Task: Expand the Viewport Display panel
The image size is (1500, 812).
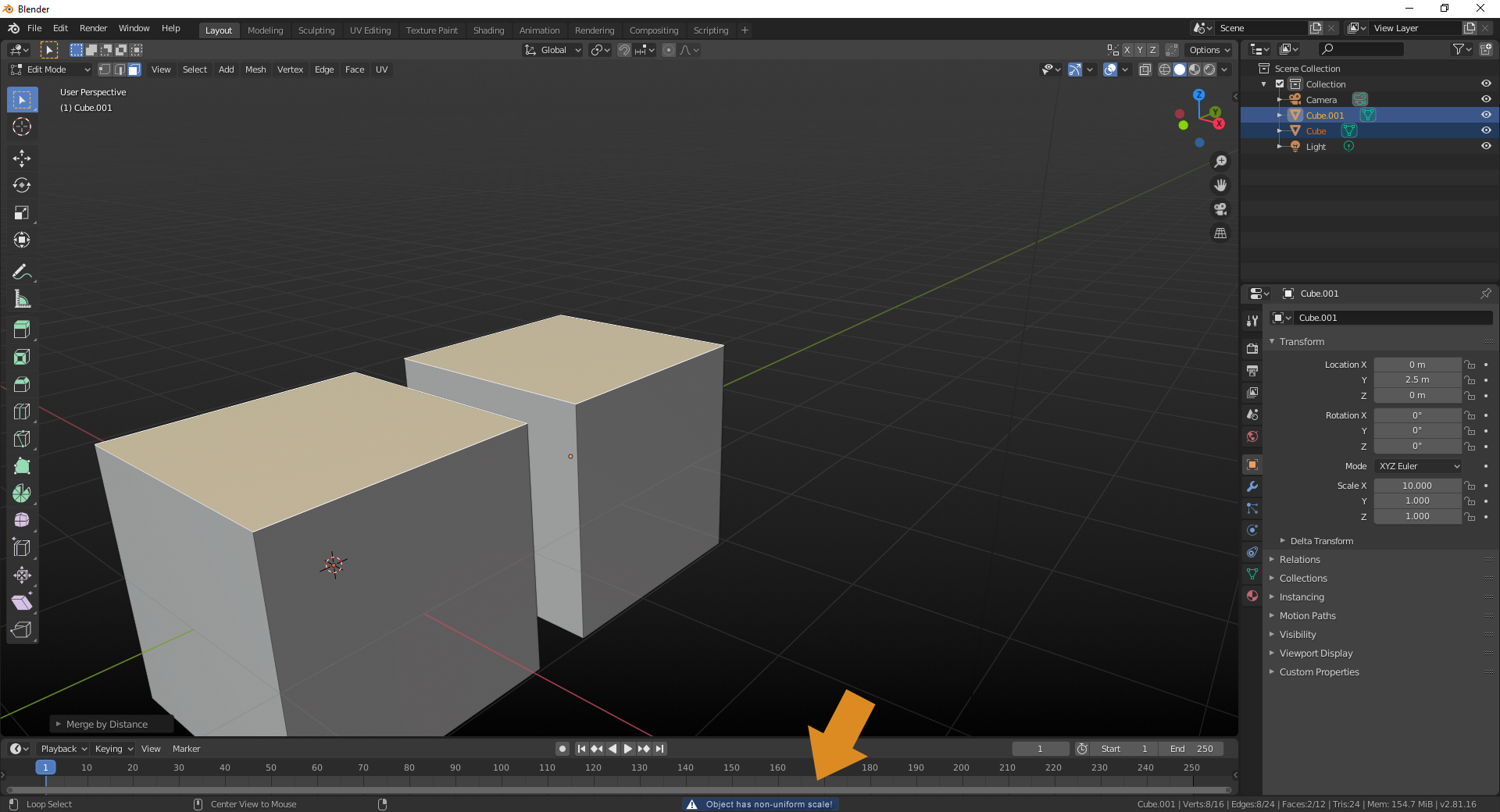Action: [x=1316, y=654]
